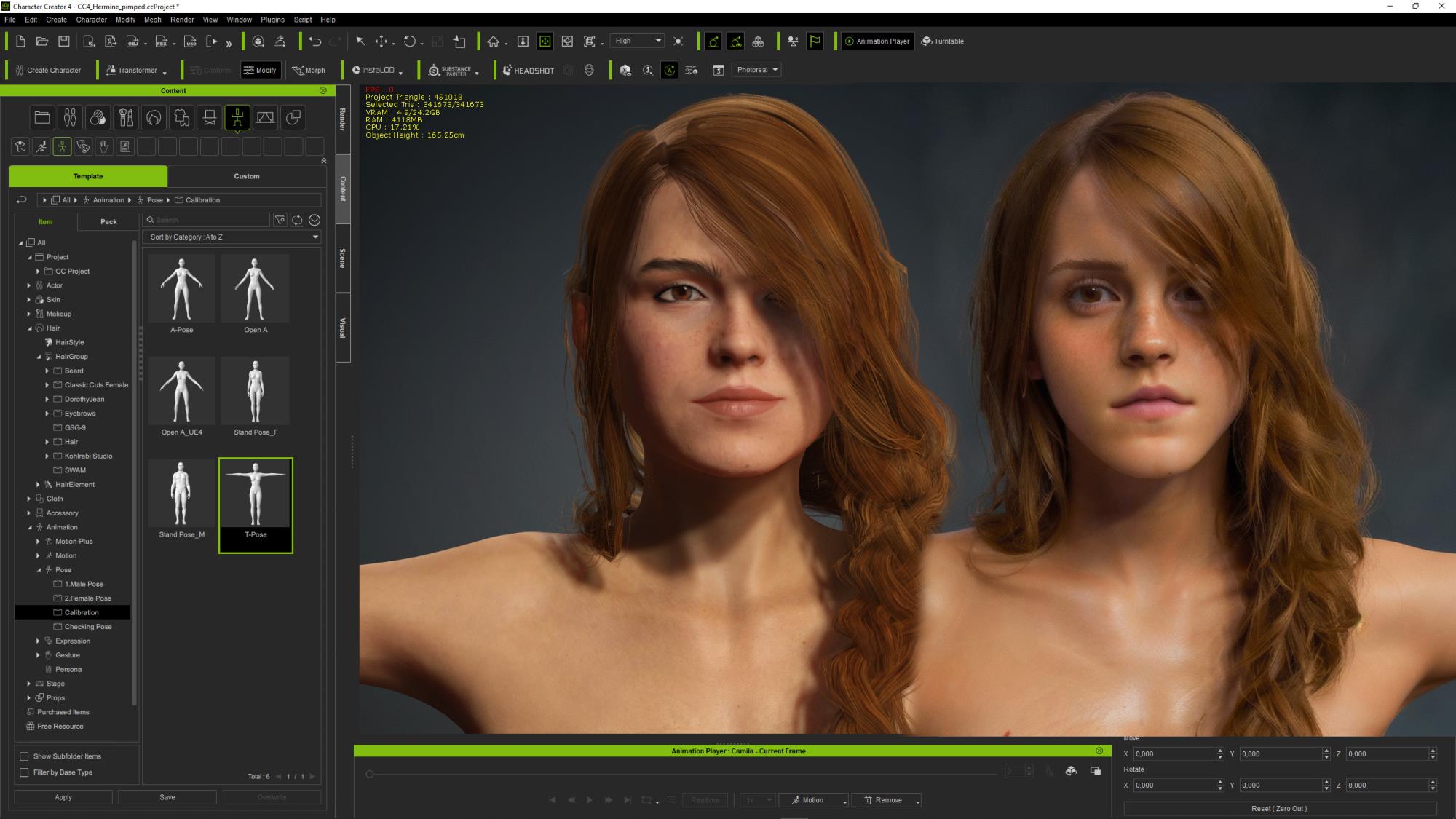This screenshot has height=819, width=1456.
Task: Click the content refresh icon near search
Action: pyautogui.click(x=297, y=220)
